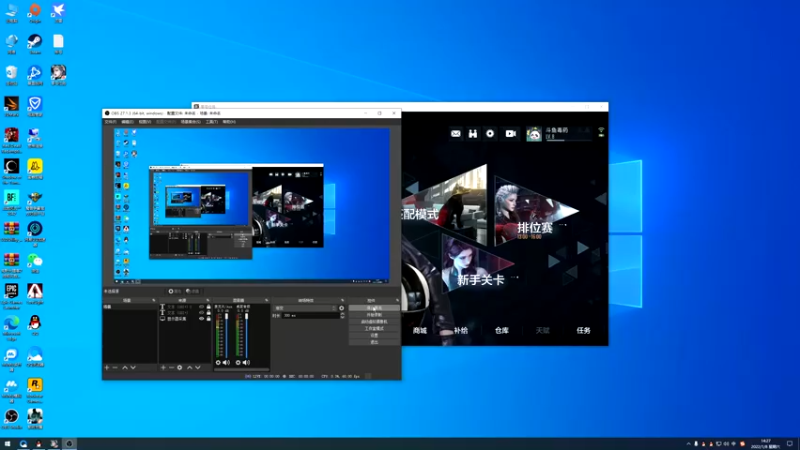Pop out the Audio Mixer dock panel
Screen dimensions: 800x450
[266, 300]
